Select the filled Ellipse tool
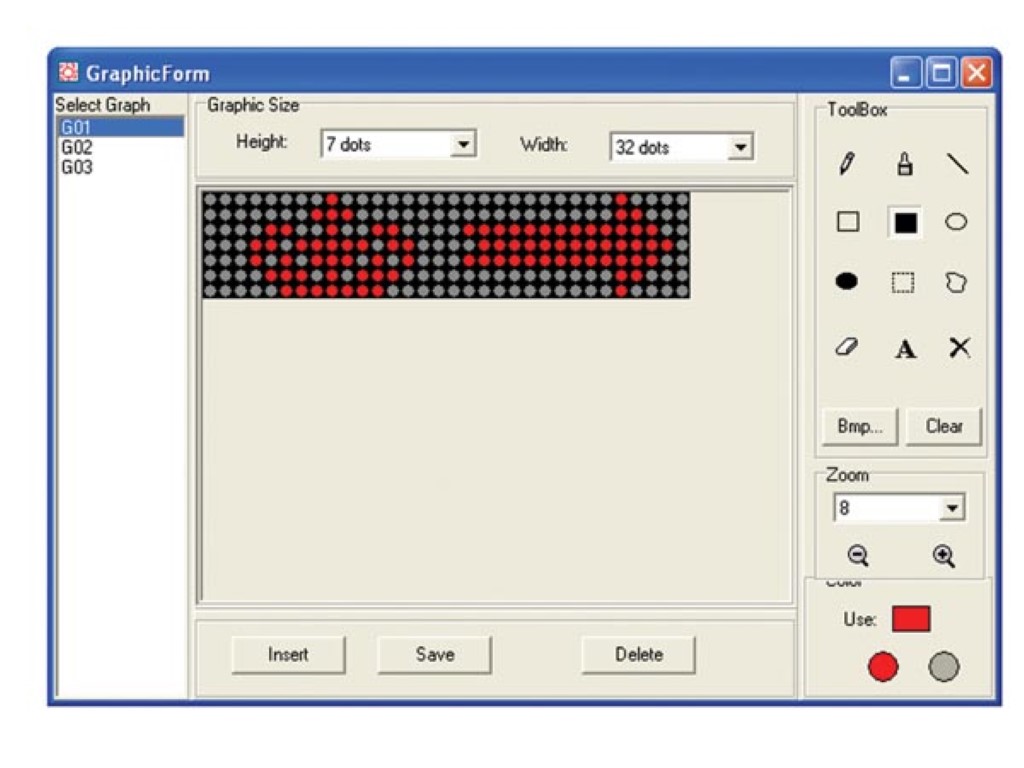Screen dimensions: 1024x768 point(847,283)
